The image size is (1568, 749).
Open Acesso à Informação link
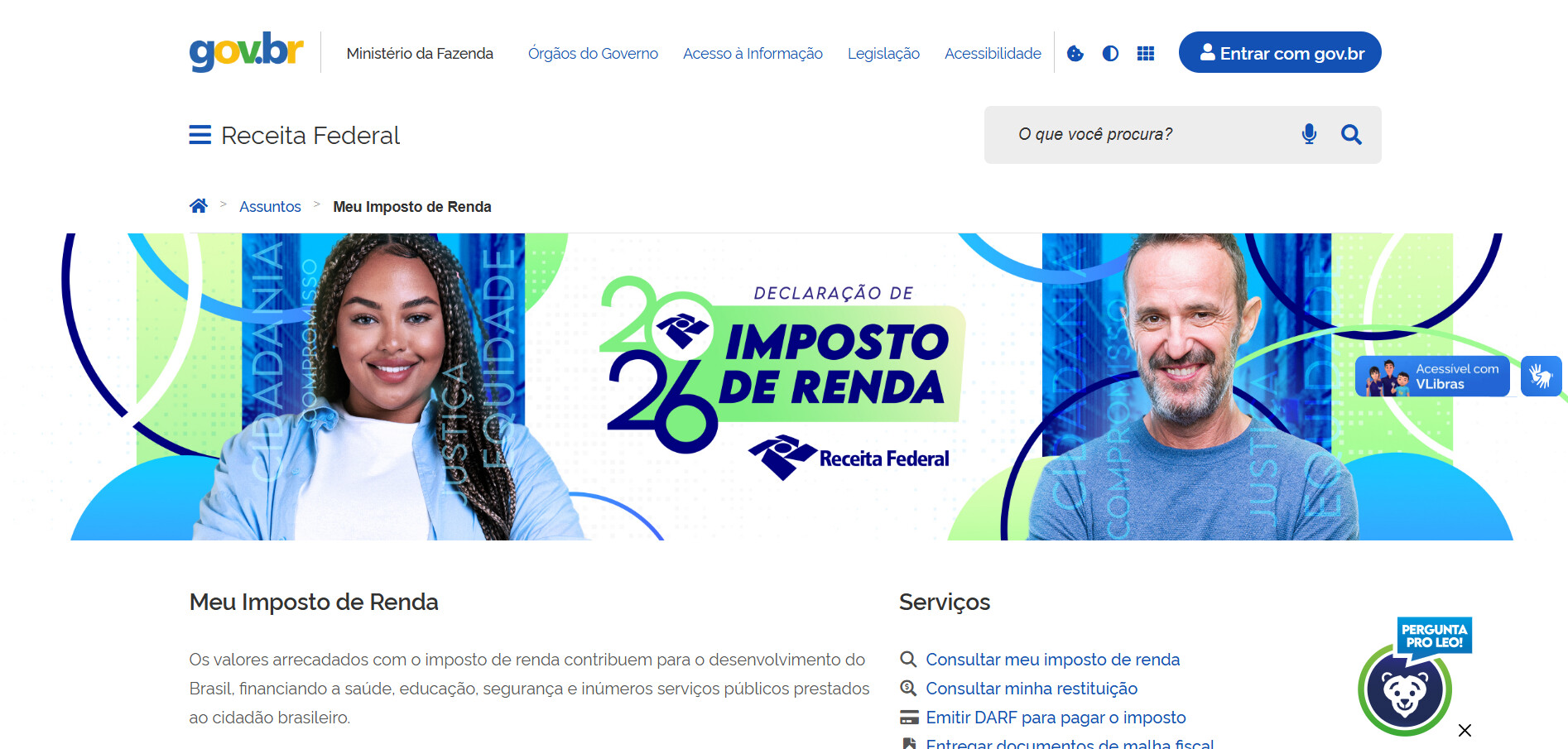(x=753, y=53)
